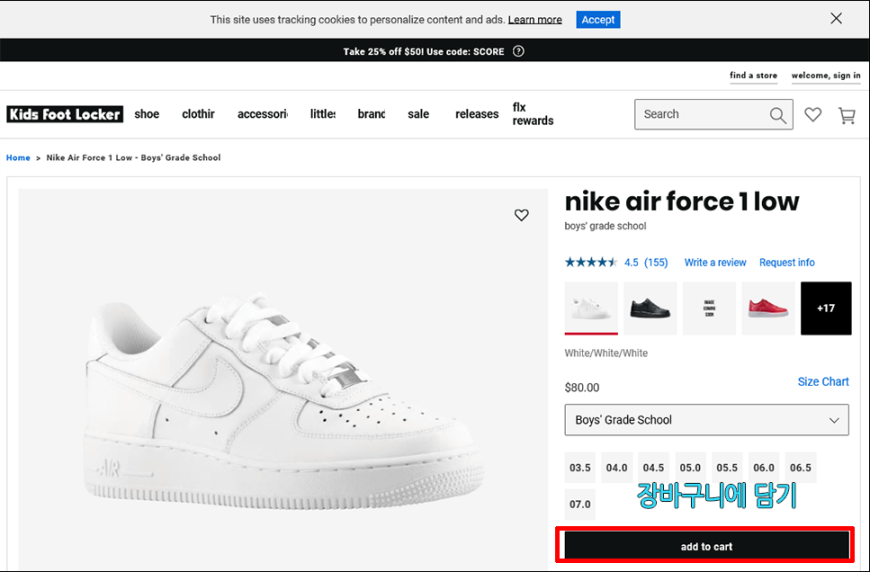Open the releases menu

(477, 114)
